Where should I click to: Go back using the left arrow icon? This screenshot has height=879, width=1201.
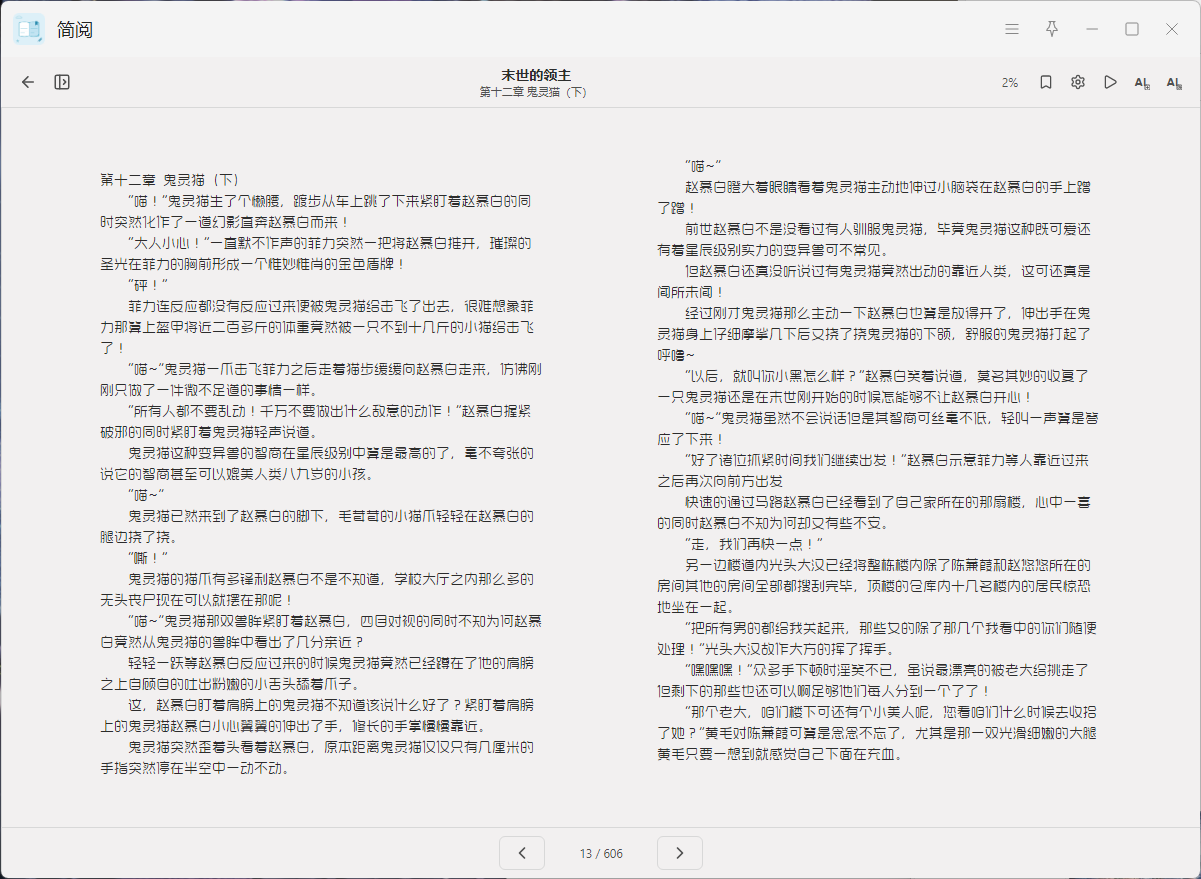coord(28,82)
